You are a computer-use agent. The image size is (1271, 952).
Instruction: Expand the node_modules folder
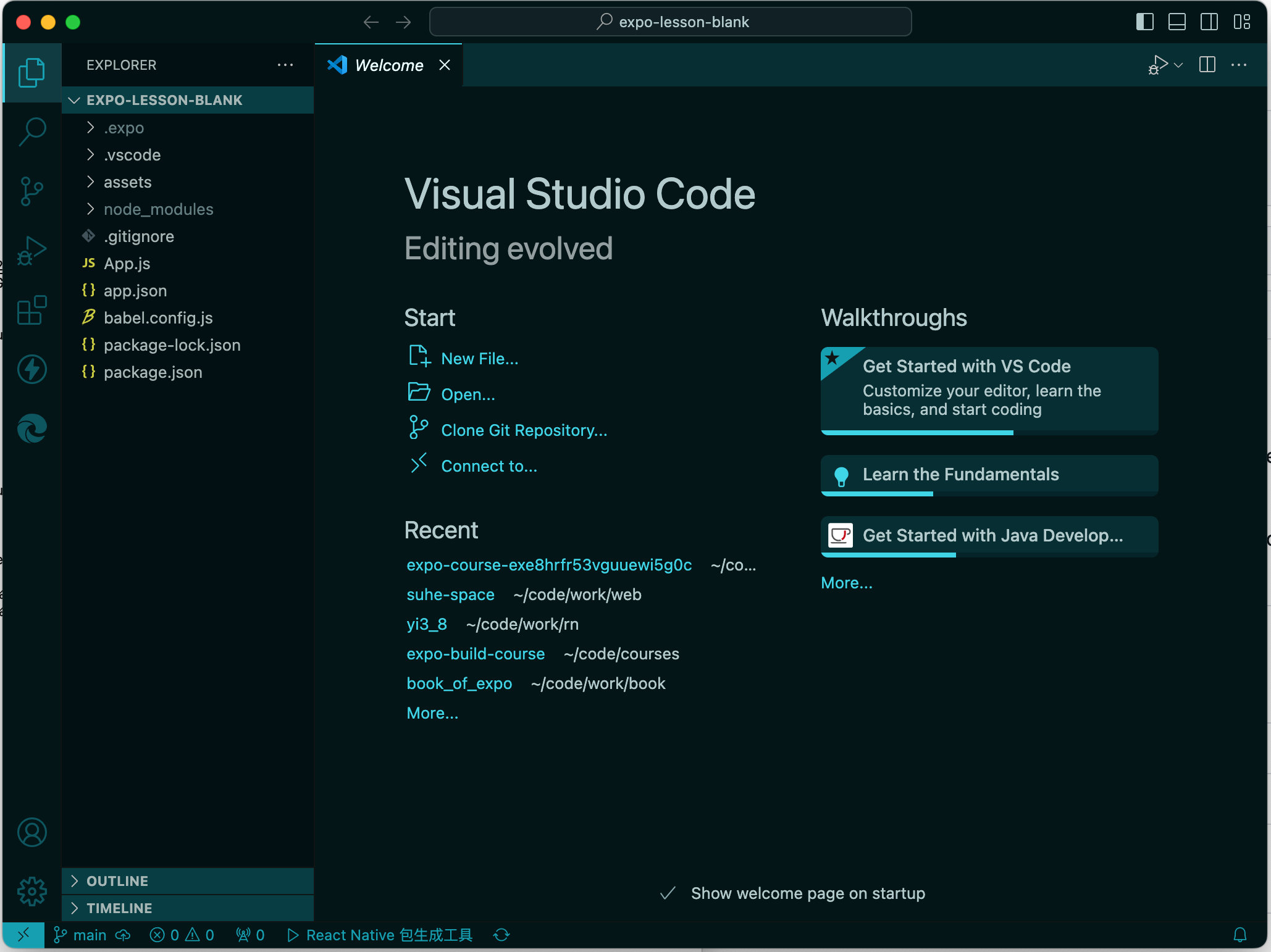[x=188, y=209]
